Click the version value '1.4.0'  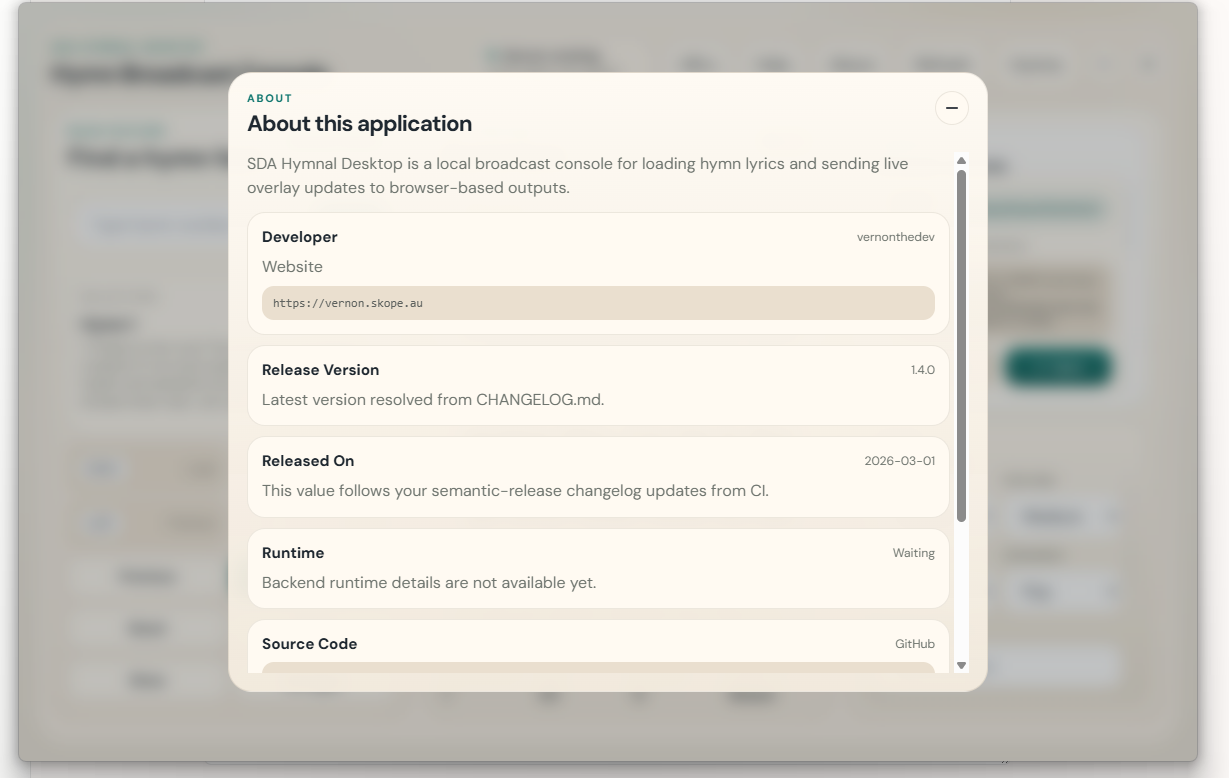pos(923,370)
